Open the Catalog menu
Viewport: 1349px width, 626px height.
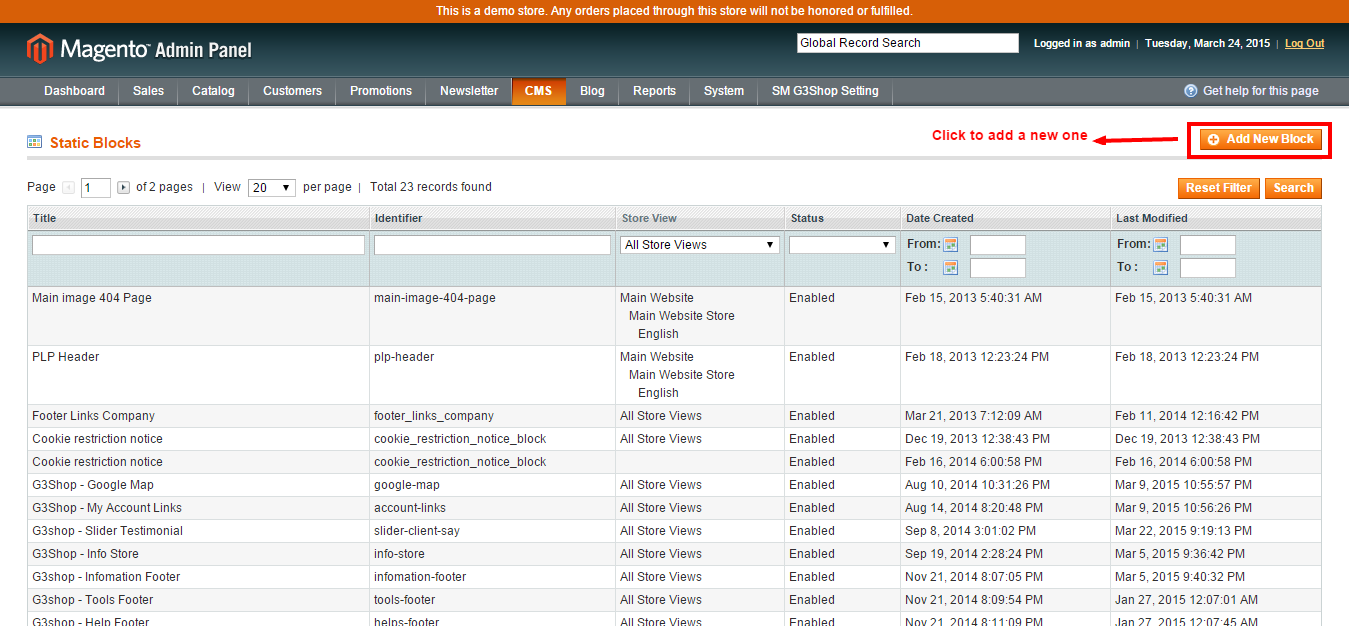pos(213,91)
